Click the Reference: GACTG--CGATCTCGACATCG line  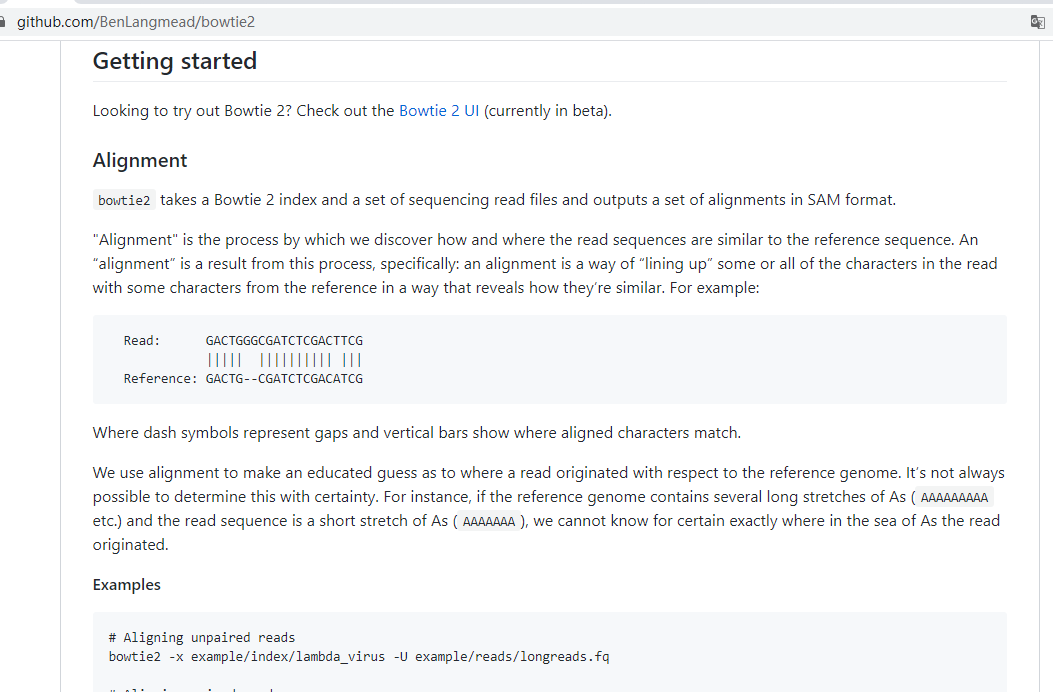point(243,379)
